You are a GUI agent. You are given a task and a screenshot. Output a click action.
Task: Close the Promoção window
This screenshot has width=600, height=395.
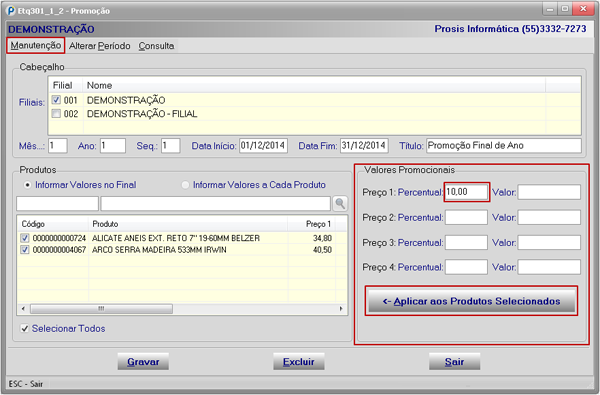tap(583, 9)
